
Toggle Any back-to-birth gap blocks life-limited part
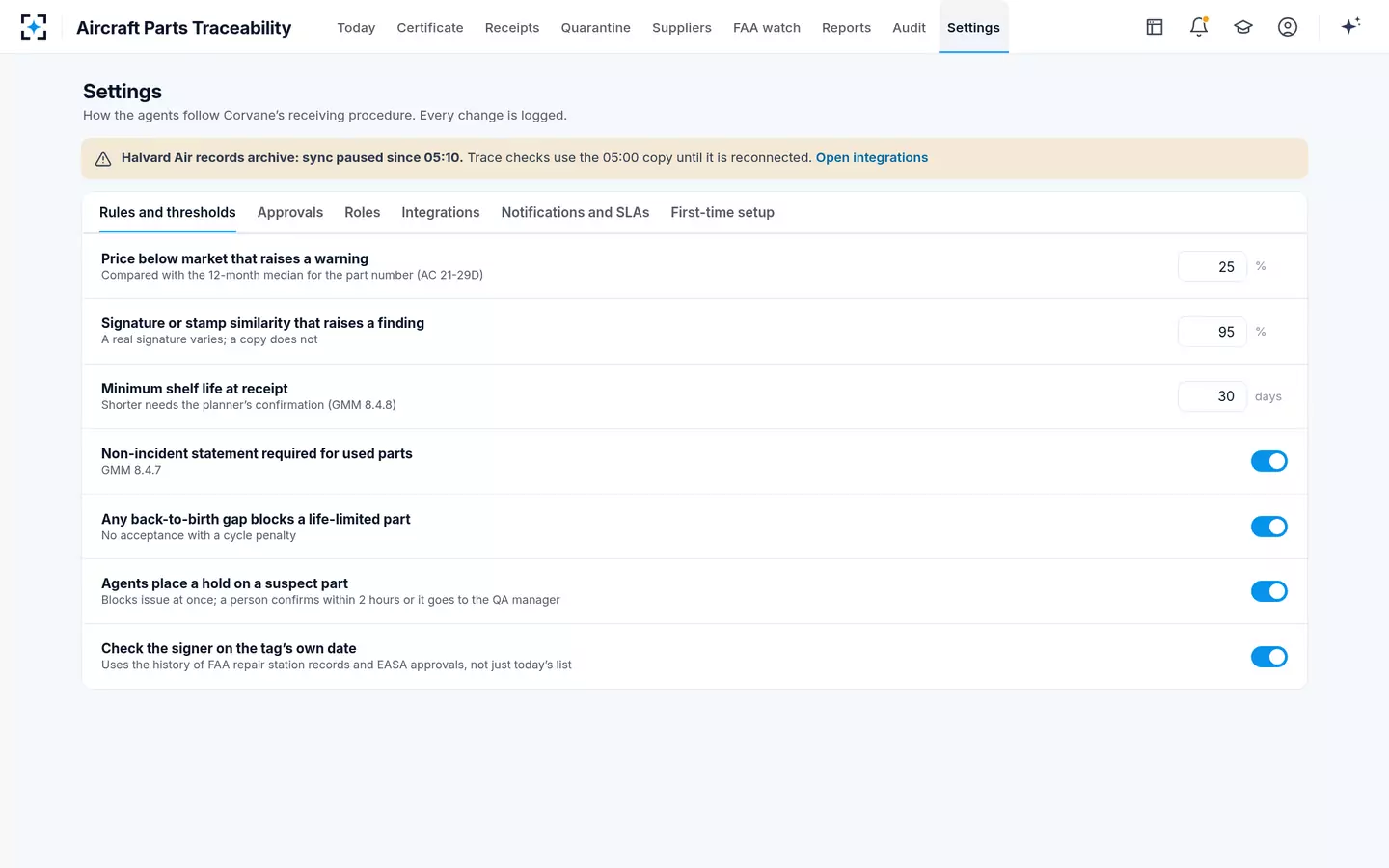(1269, 527)
